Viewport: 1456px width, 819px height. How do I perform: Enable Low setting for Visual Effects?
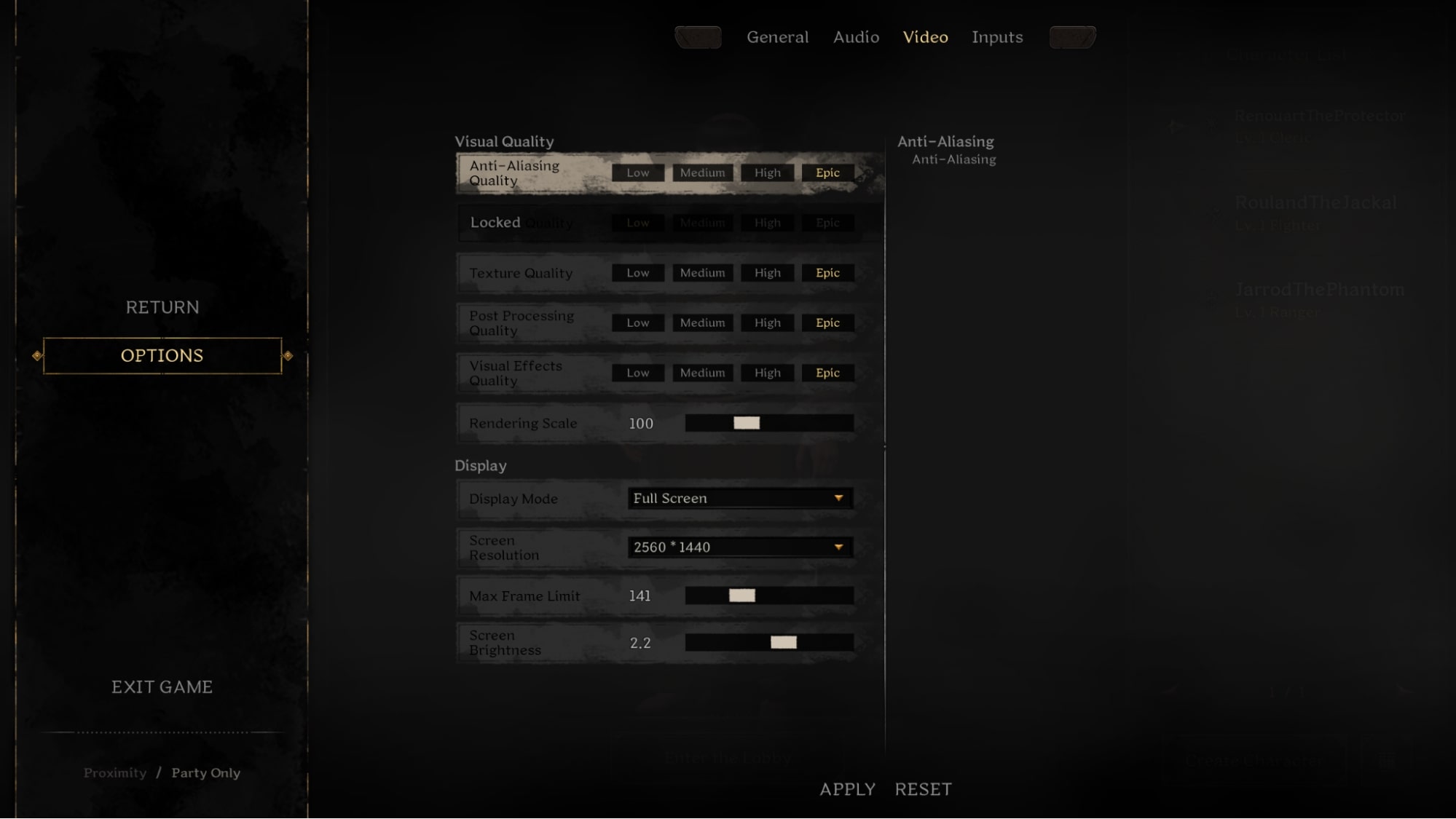pos(637,372)
